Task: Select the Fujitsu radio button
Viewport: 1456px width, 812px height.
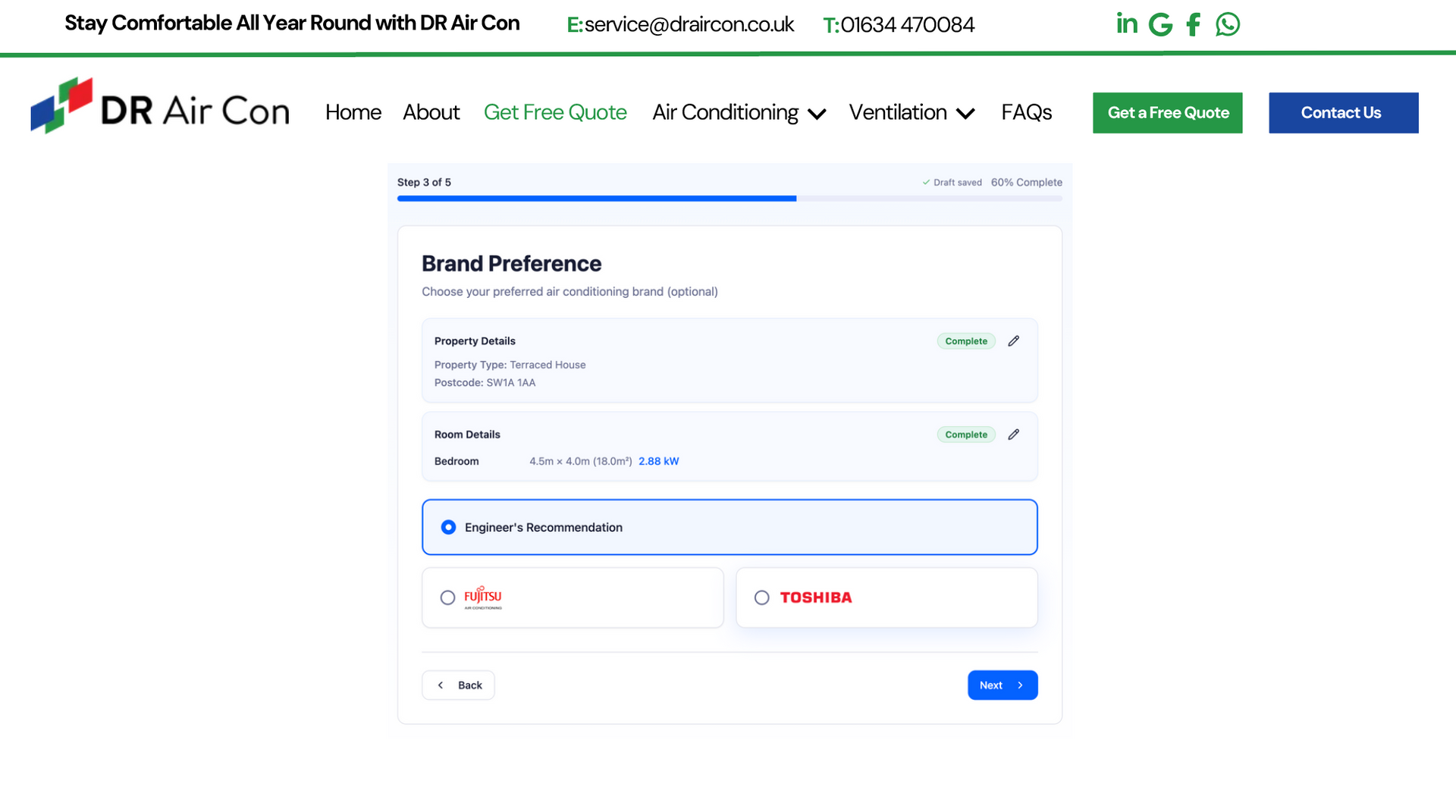Action: point(447,597)
